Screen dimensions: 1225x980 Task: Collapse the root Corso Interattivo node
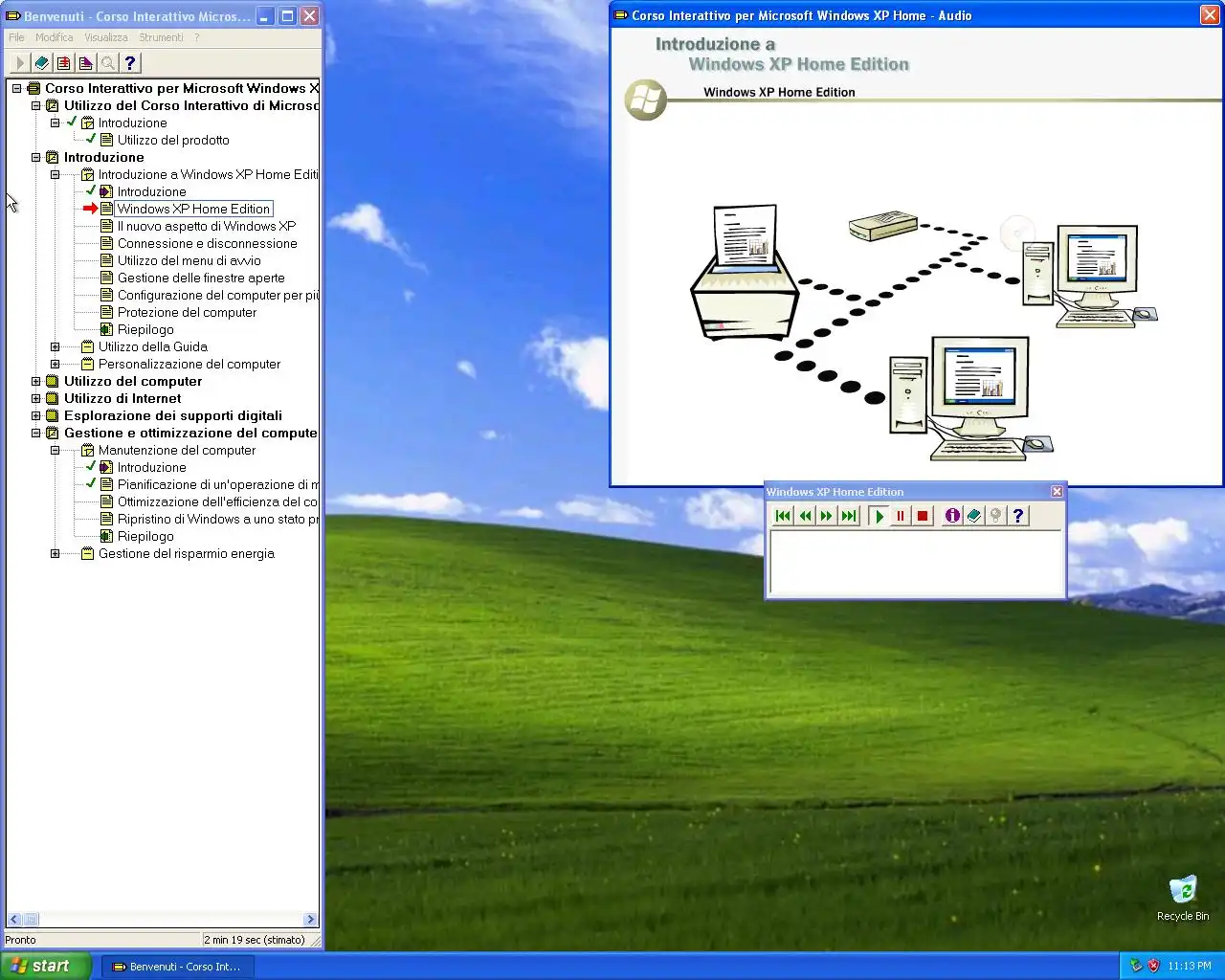tap(16, 88)
